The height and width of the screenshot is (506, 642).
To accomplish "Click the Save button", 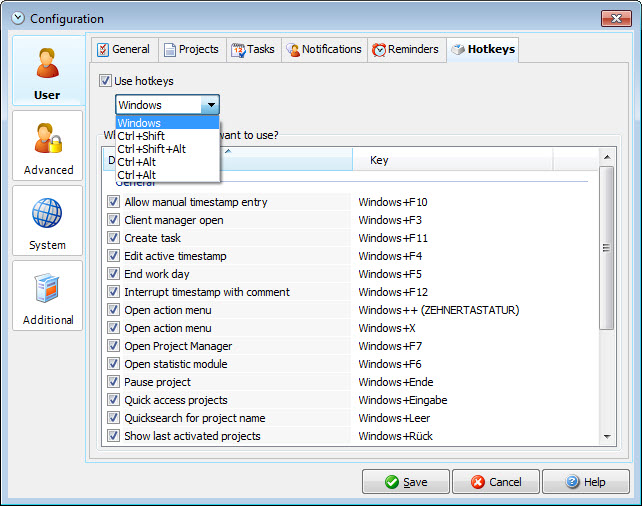I will pos(405,482).
